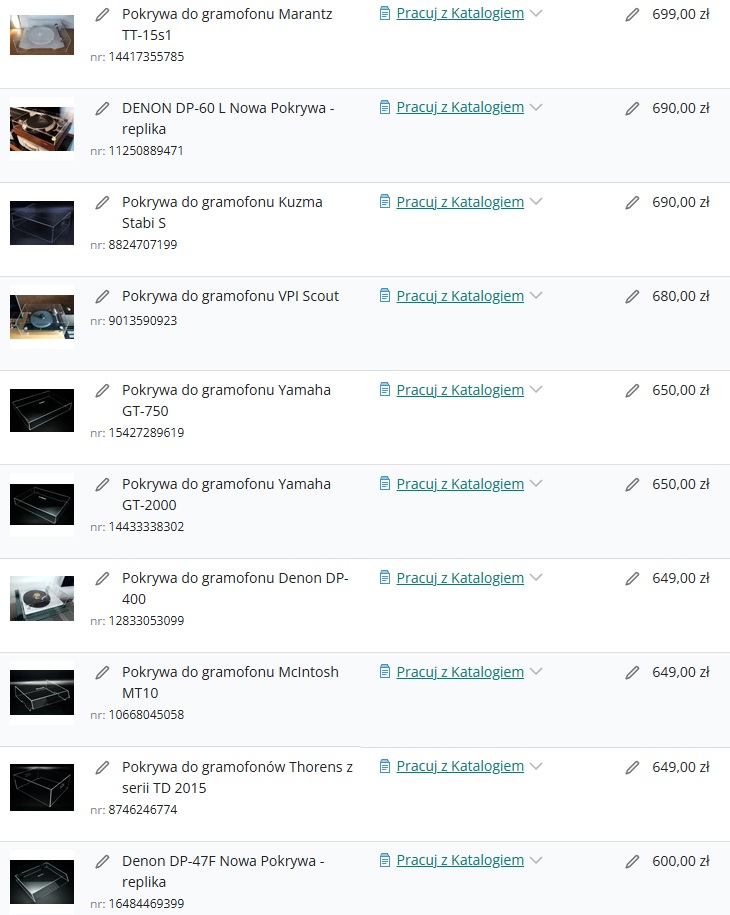
Task: Click title edit pencil for DENON DP-60 L
Action: point(102,109)
